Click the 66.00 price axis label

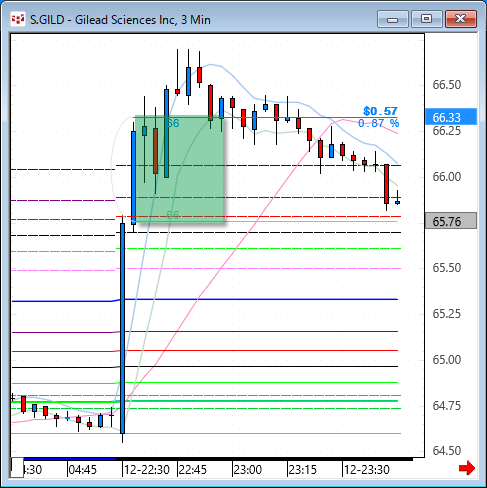click(x=447, y=176)
